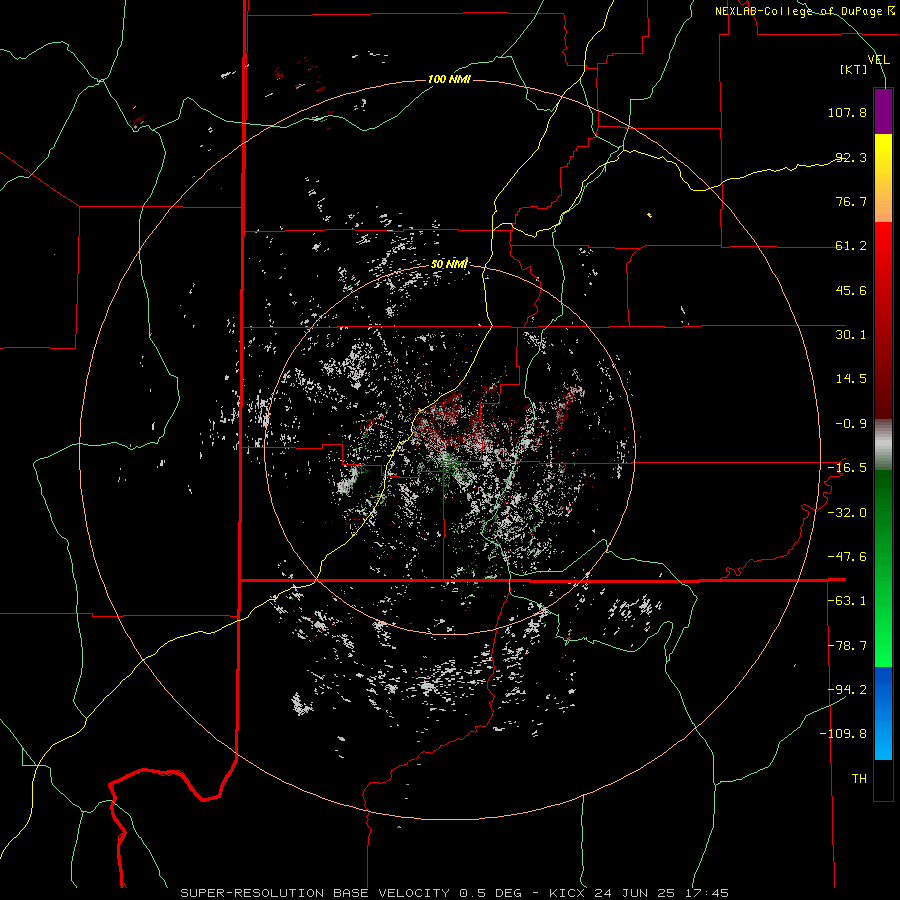Click the gray near-zero segment of color bar
Viewport: 900px width, 900px height.
point(883,444)
